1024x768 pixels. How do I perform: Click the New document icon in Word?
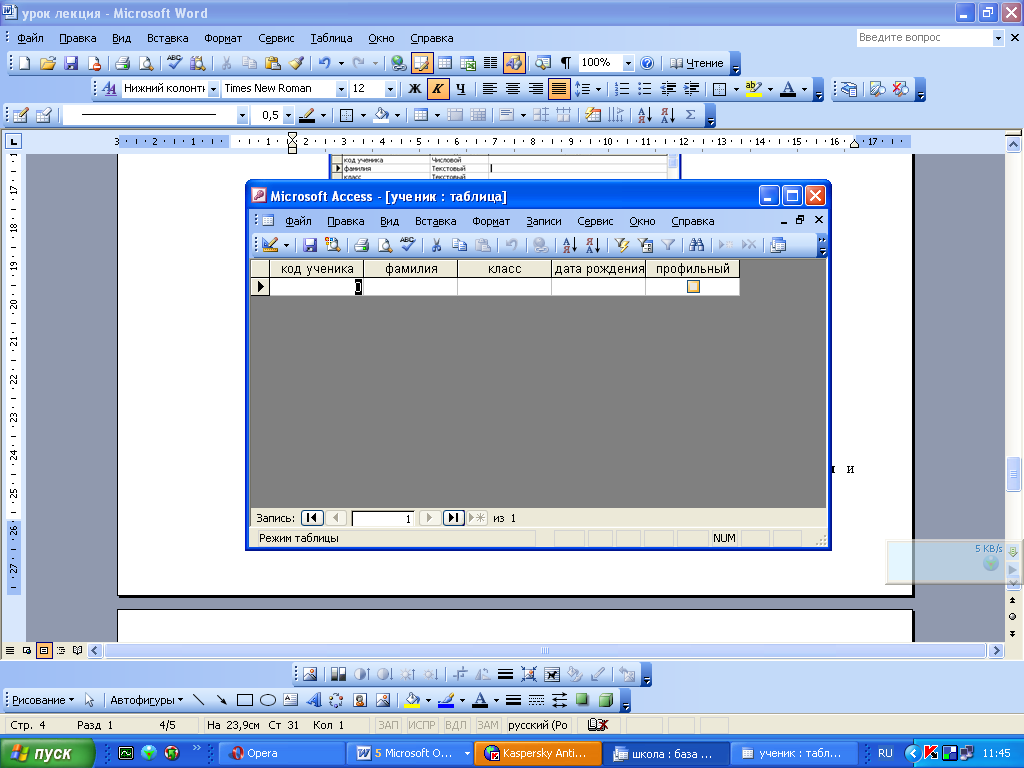point(24,63)
